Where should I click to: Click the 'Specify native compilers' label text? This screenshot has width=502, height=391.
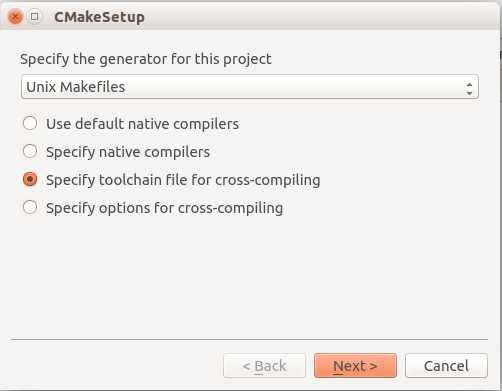(x=128, y=152)
